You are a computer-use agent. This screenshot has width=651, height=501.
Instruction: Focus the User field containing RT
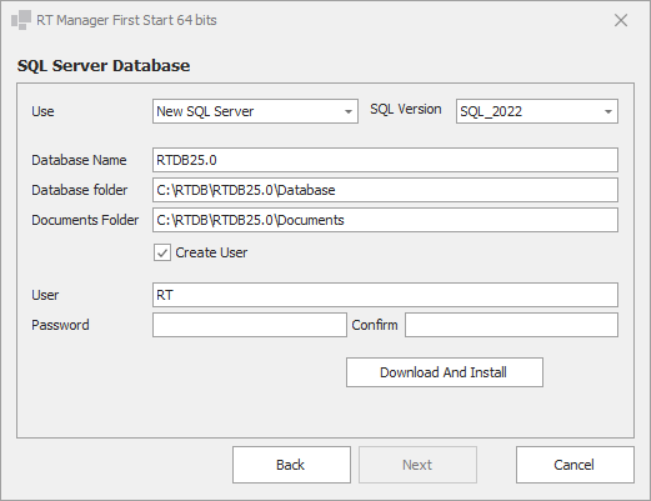[x=385, y=295]
